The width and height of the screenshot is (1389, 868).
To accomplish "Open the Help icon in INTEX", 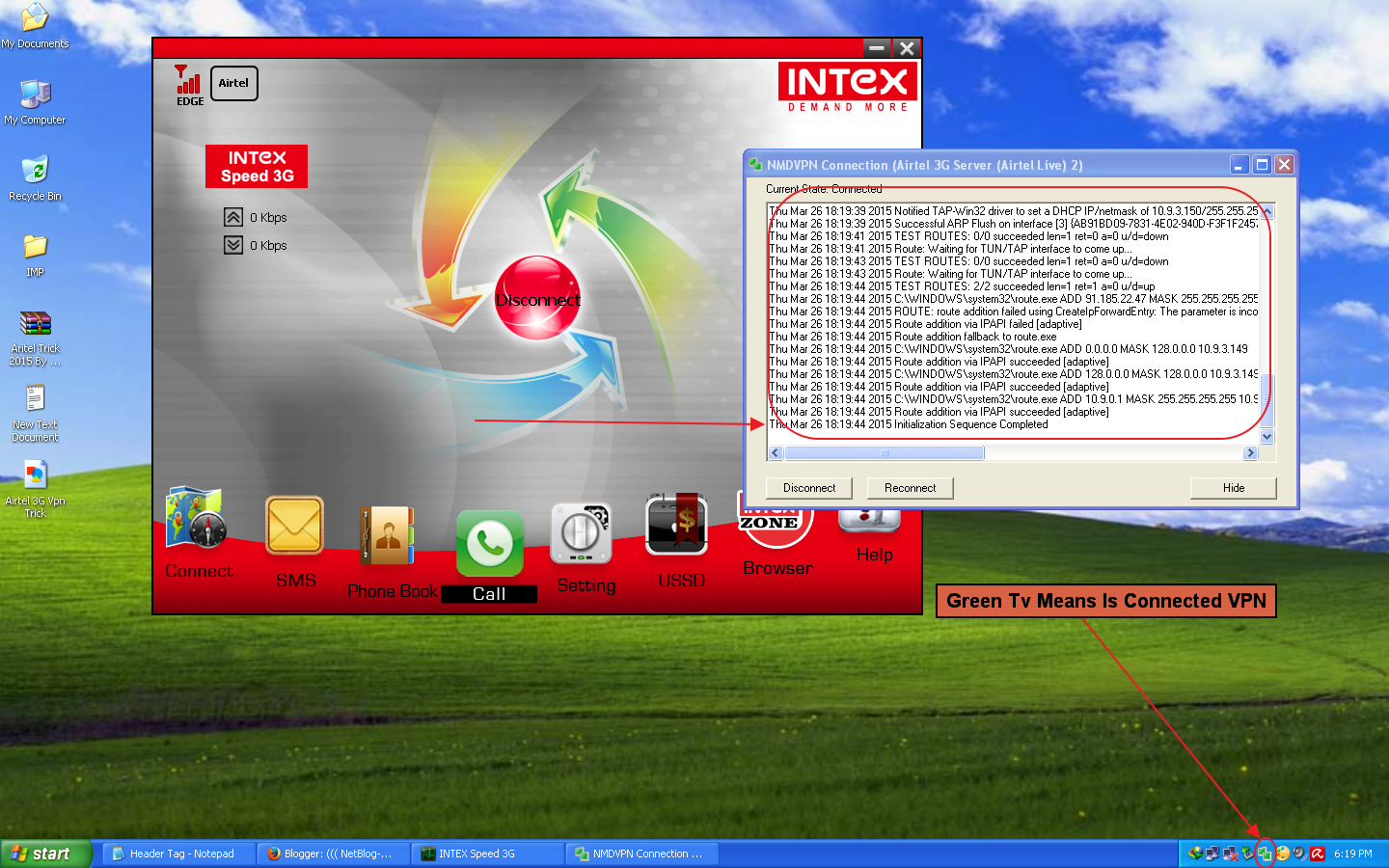I will [x=870, y=522].
